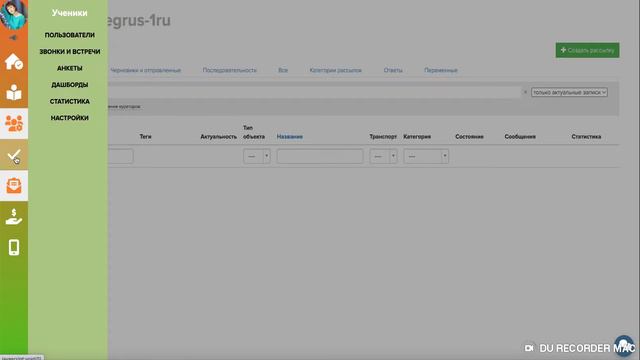Click the Состояние column header

469,137
